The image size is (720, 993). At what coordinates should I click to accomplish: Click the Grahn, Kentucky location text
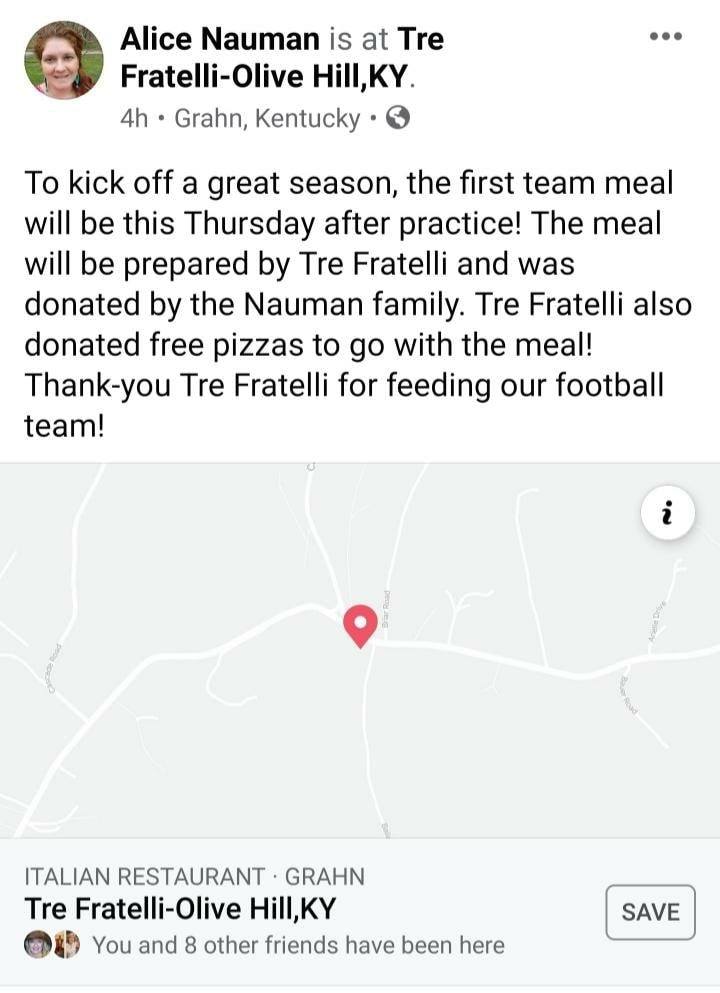(267, 119)
